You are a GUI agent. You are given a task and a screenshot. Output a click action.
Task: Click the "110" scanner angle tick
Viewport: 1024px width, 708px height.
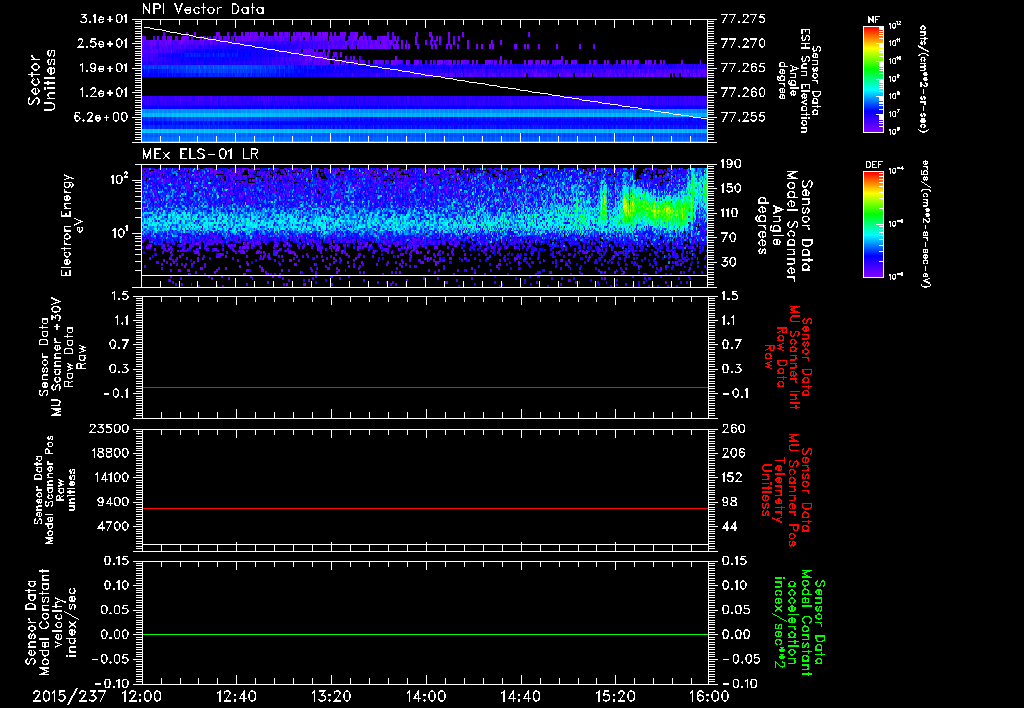731,213
